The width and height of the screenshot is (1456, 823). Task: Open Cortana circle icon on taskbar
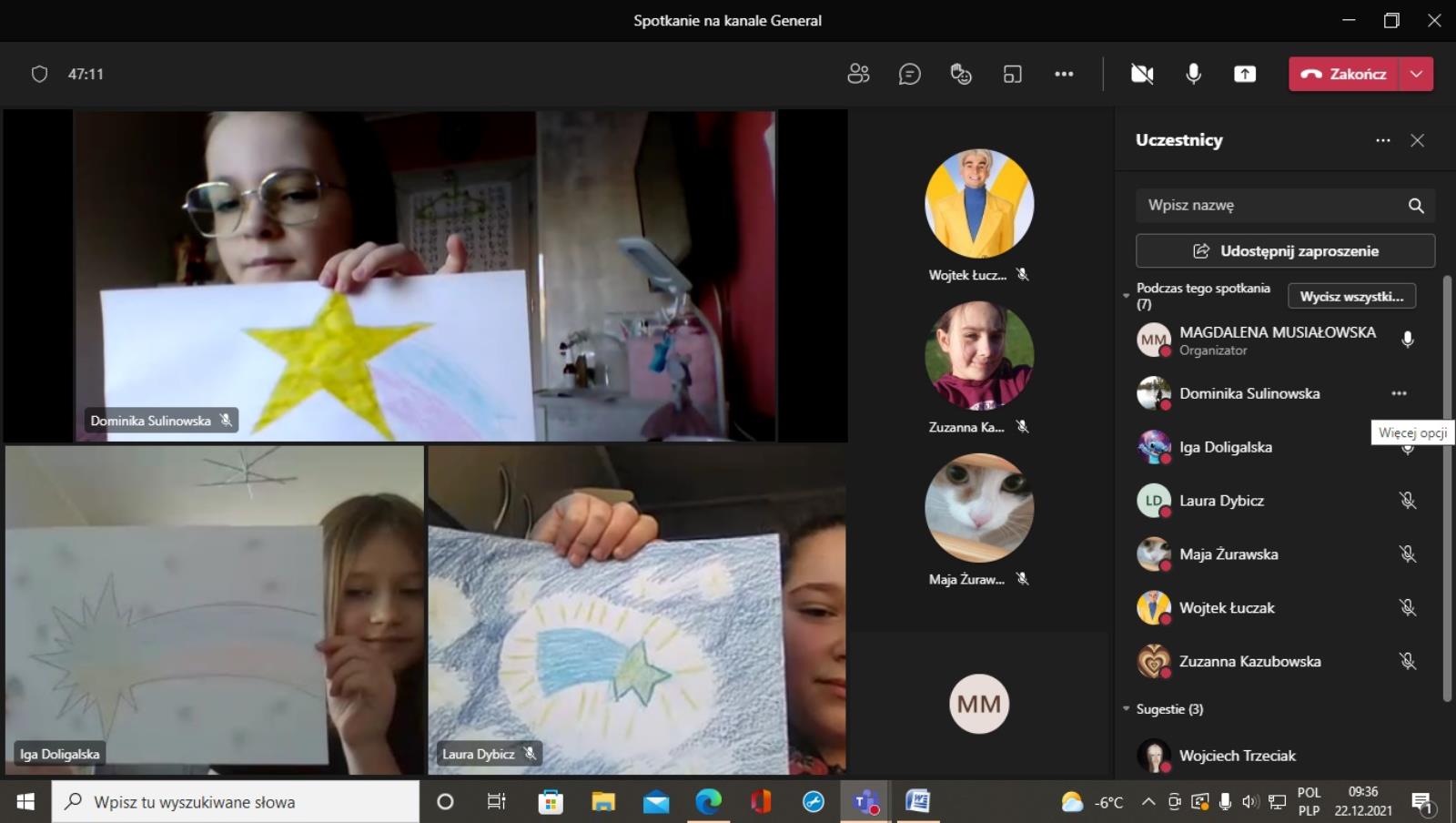point(445,801)
